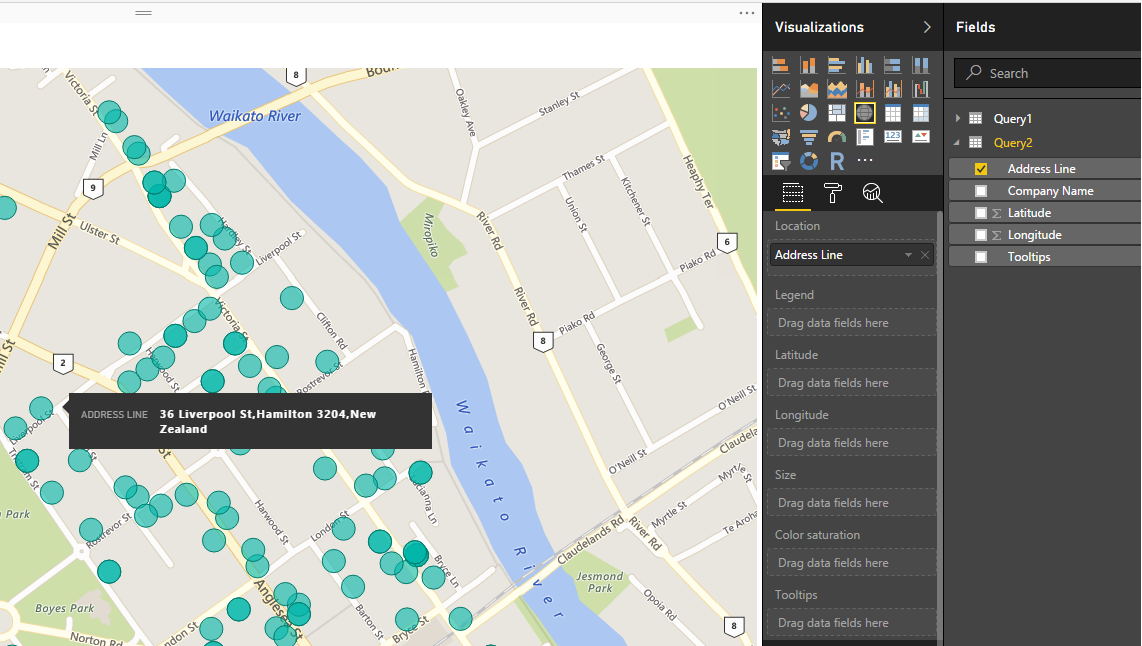Image resolution: width=1142 pixels, height=646 pixels.
Task: Click the Longitude drag data fields well
Action: [x=851, y=443]
